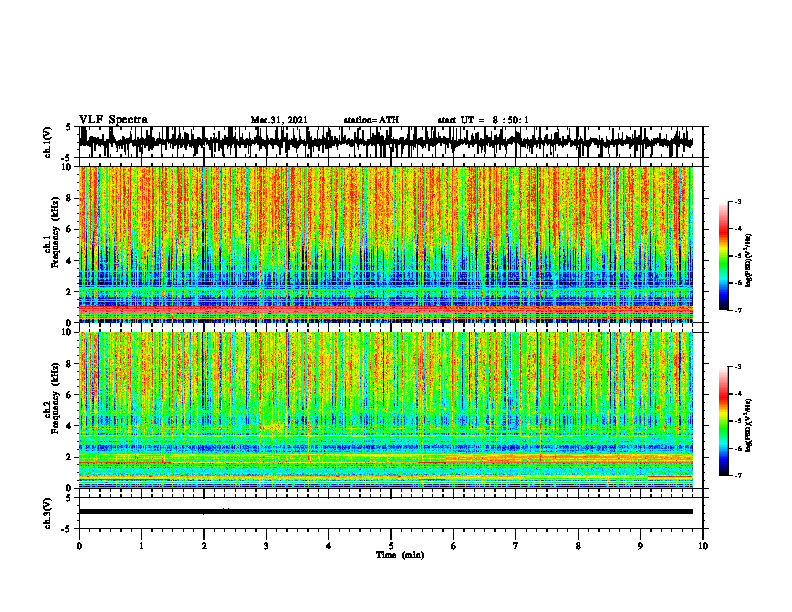Click the ch.3 flat black voltage trace
This screenshot has width=792, height=612.
tap(385, 512)
